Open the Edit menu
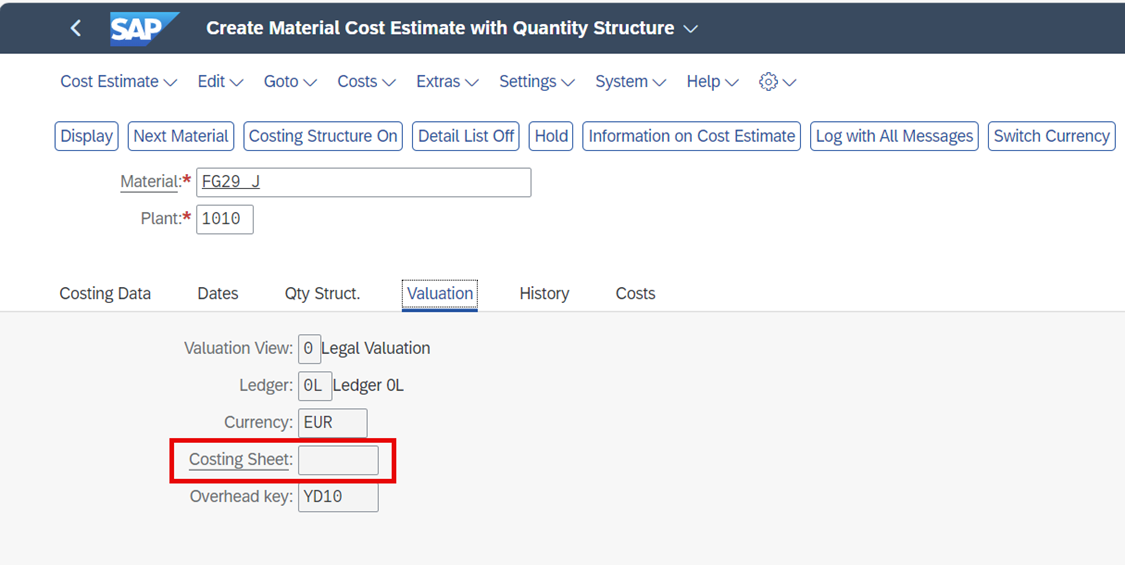This screenshot has height=565, width=1125. click(220, 82)
